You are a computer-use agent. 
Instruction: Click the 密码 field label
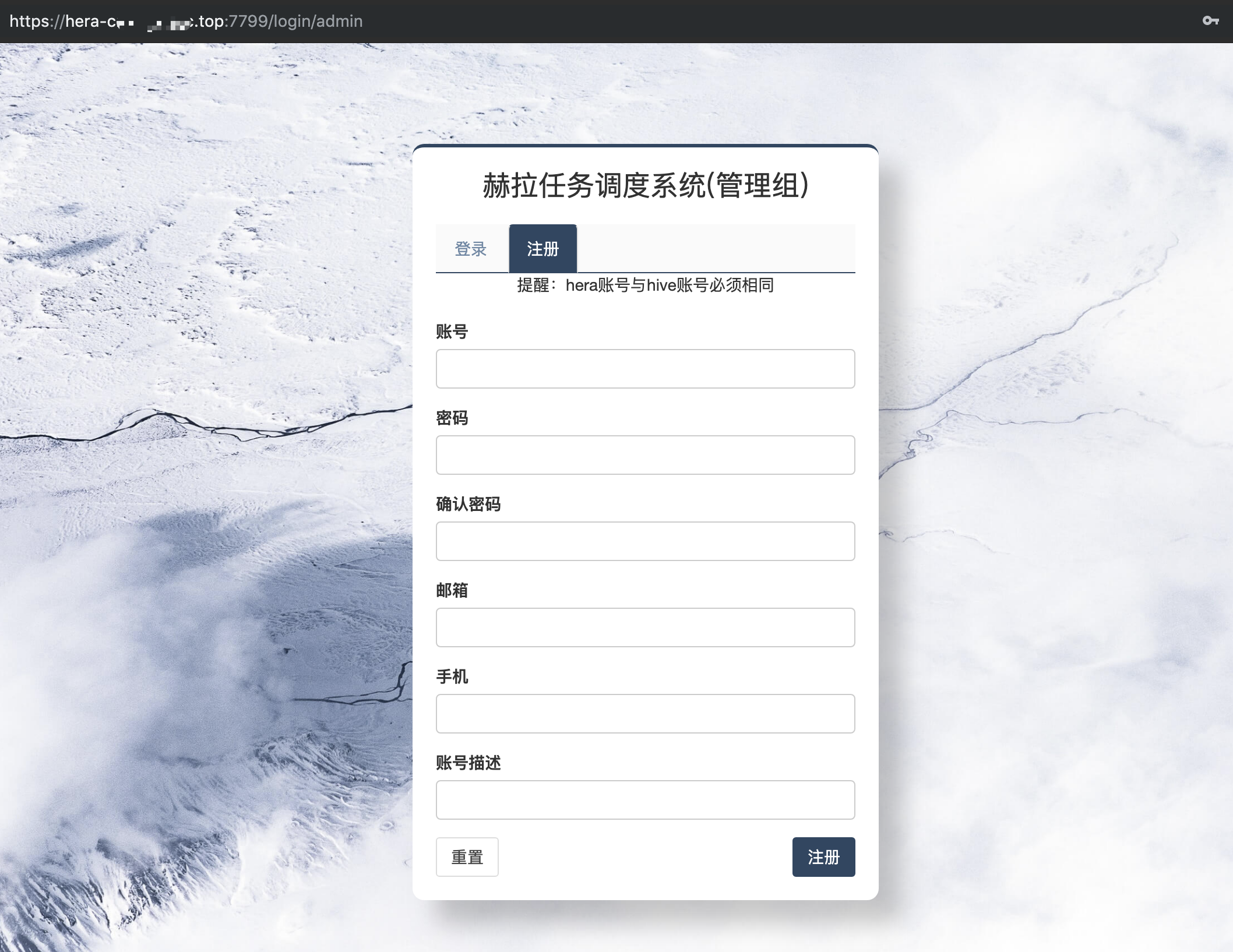click(x=452, y=418)
